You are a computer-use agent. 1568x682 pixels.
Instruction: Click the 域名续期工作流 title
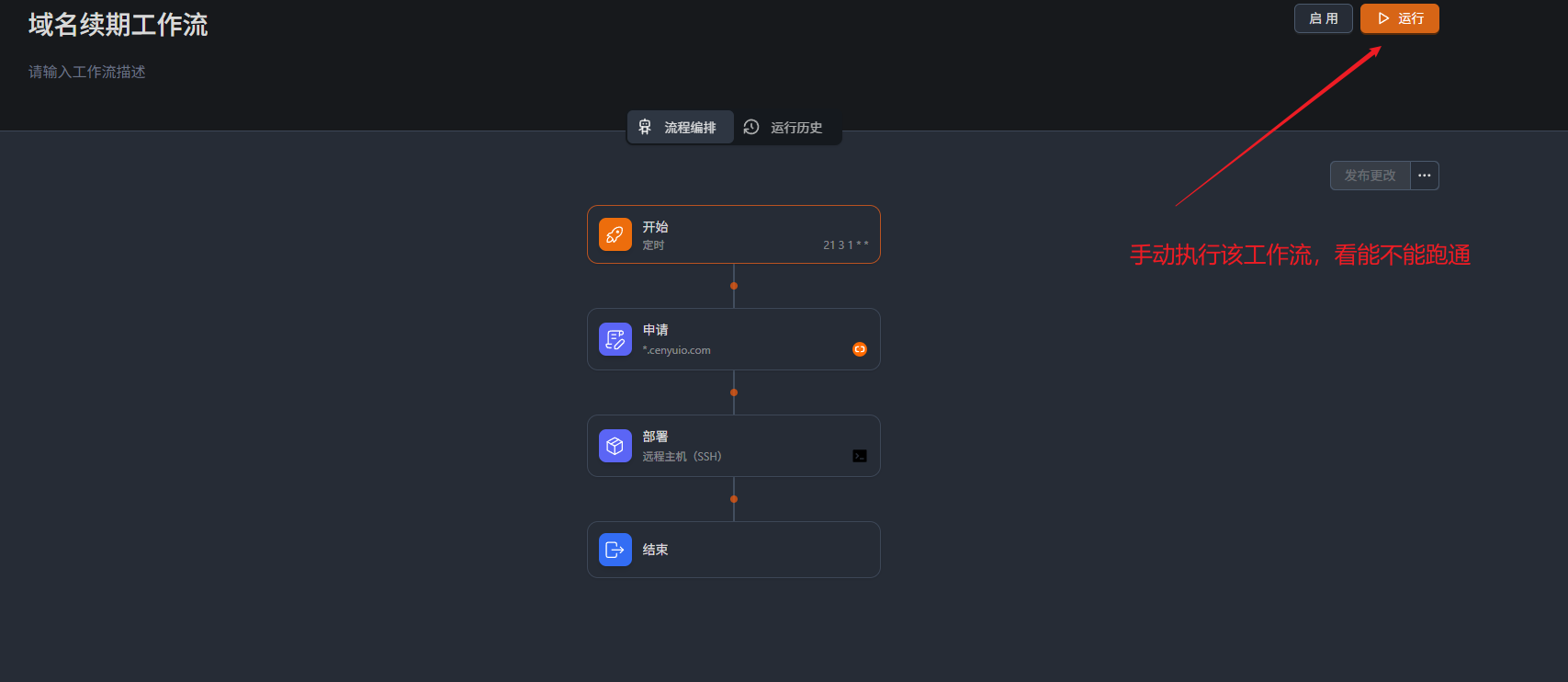(118, 25)
